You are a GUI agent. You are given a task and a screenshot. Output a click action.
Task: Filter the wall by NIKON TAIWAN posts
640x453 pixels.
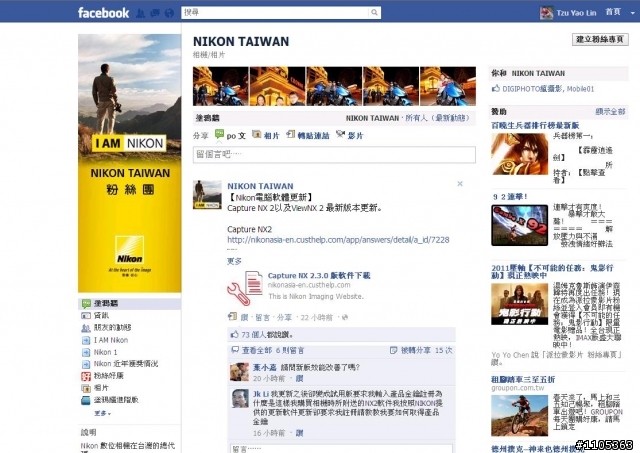[x=372, y=118]
